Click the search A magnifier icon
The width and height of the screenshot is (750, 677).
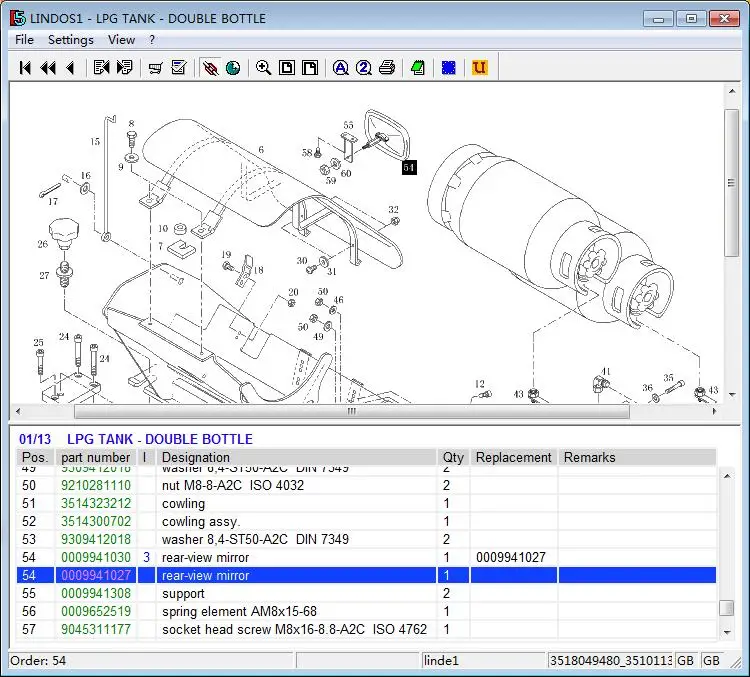[x=341, y=67]
